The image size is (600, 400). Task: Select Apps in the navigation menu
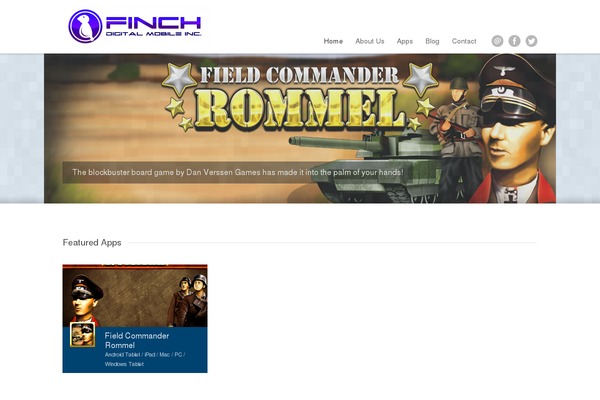[x=404, y=41]
